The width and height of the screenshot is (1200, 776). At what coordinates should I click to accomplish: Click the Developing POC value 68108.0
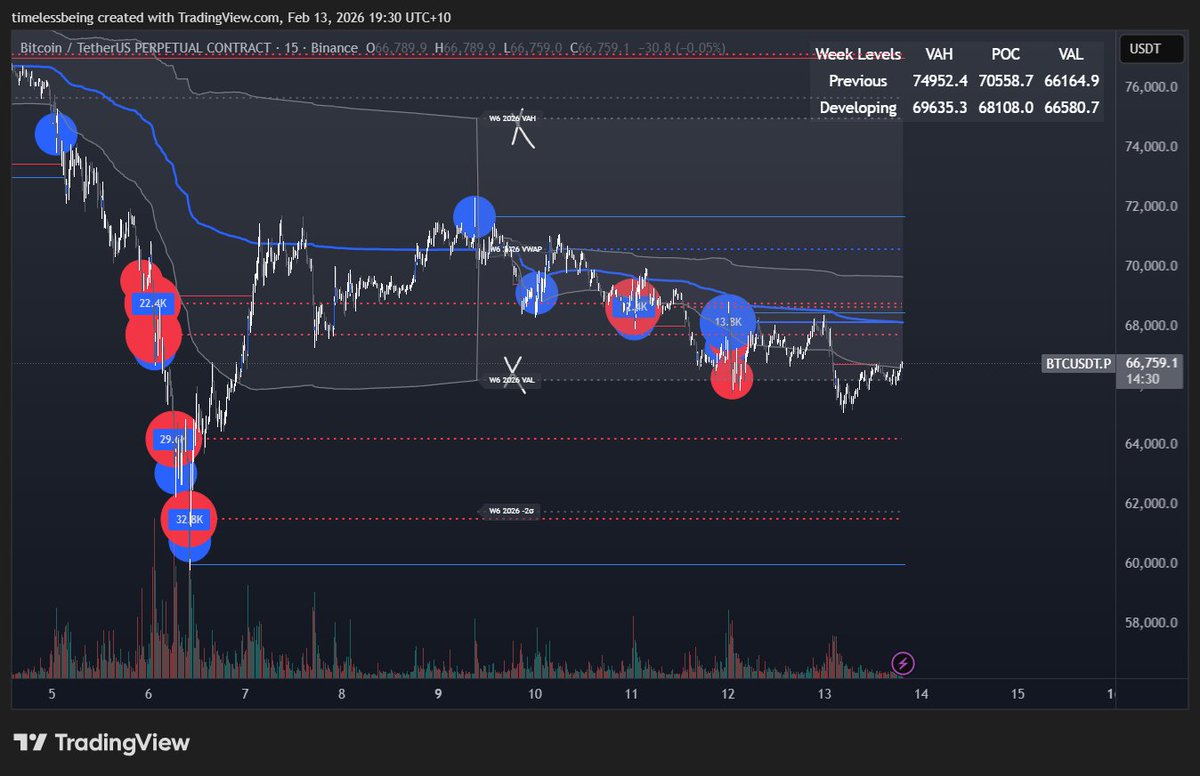1008,108
